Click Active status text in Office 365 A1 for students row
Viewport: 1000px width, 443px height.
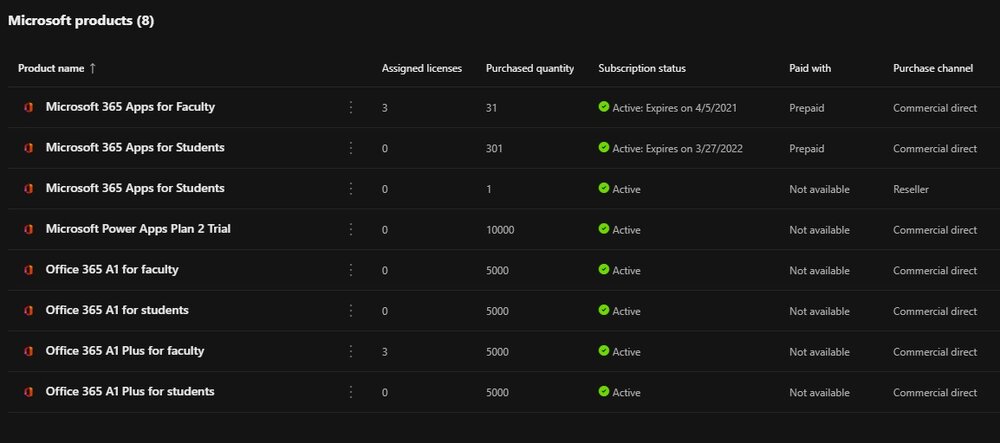coord(626,312)
